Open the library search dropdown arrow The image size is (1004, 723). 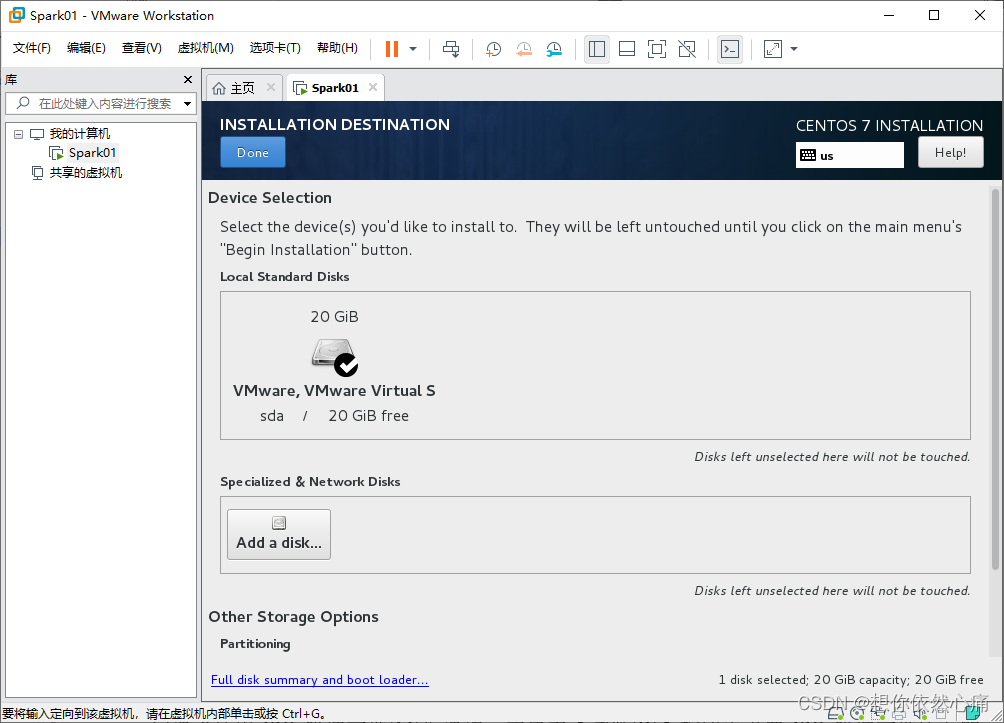tap(188, 104)
